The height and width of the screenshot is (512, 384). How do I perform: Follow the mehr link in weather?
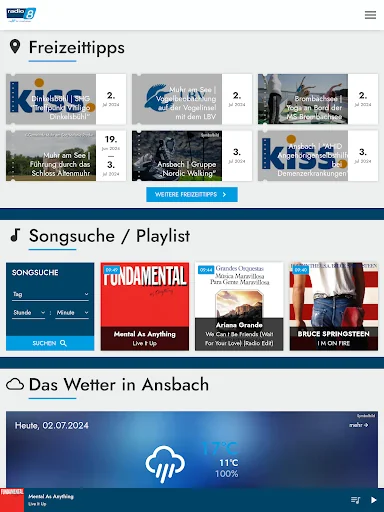point(359,425)
